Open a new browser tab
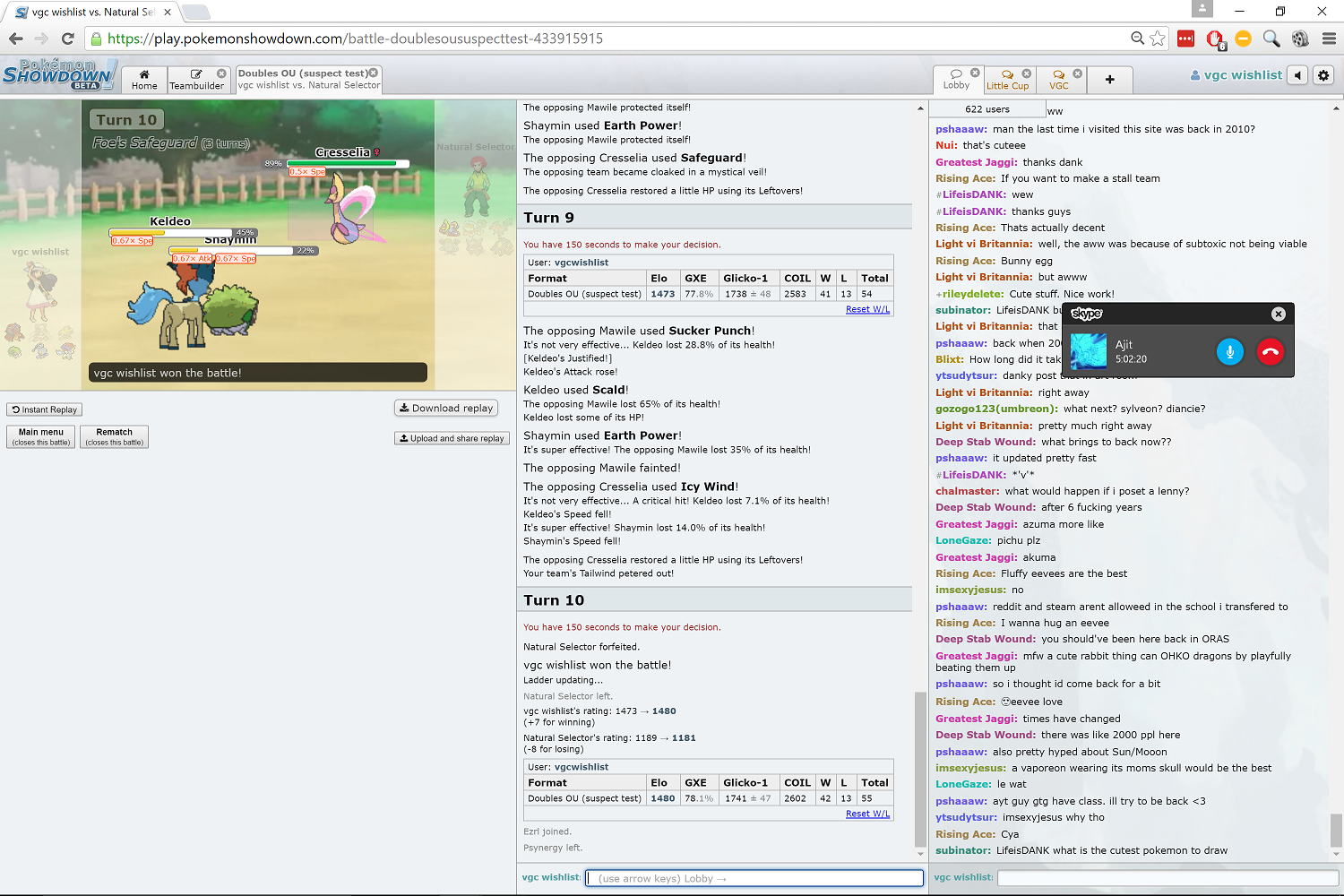The image size is (1344, 896). pyautogui.click(x=195, y=13)
